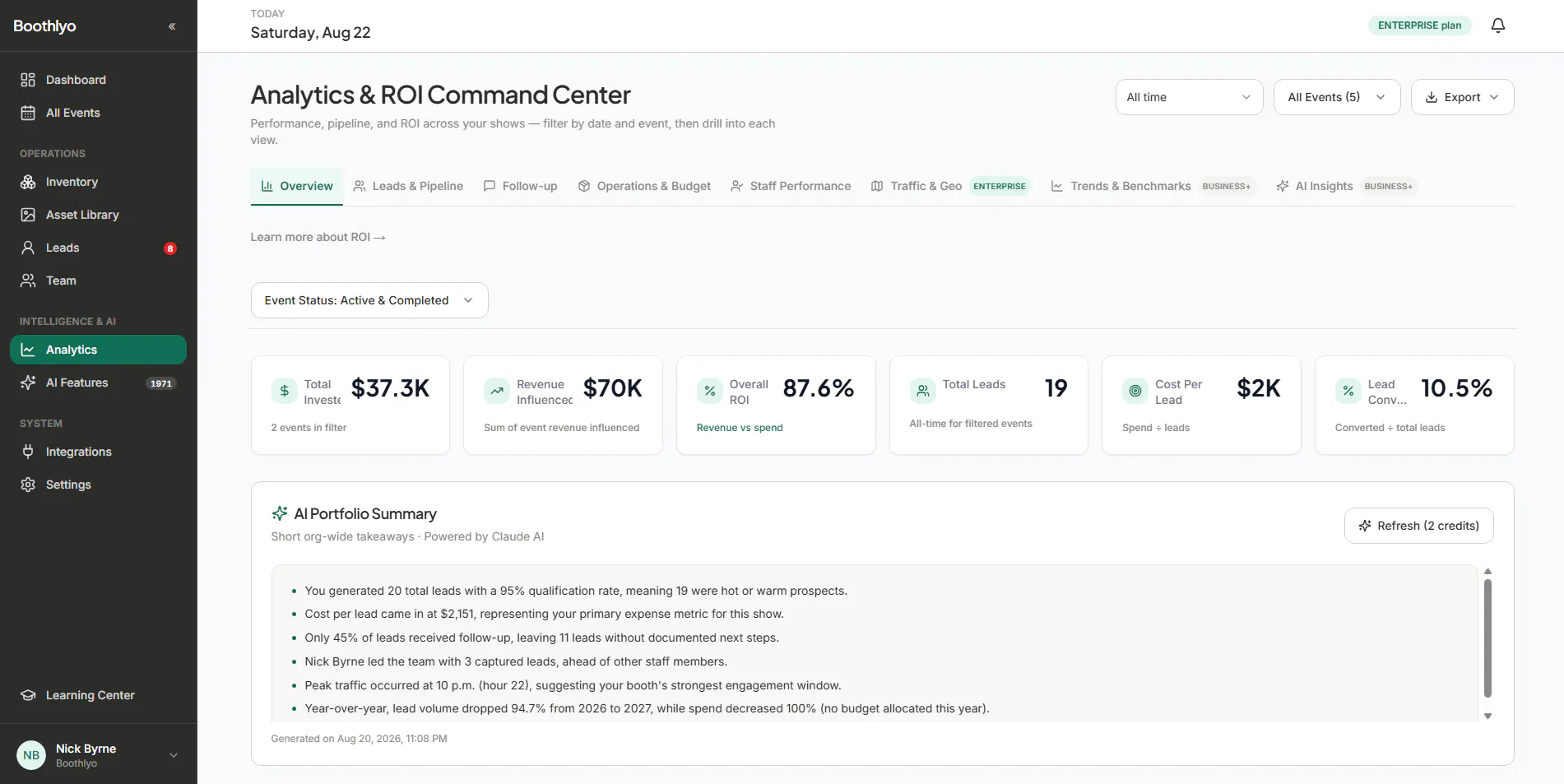Click the red Leads notification badge
Screen dimensions: 1564x784
(170, 248)
